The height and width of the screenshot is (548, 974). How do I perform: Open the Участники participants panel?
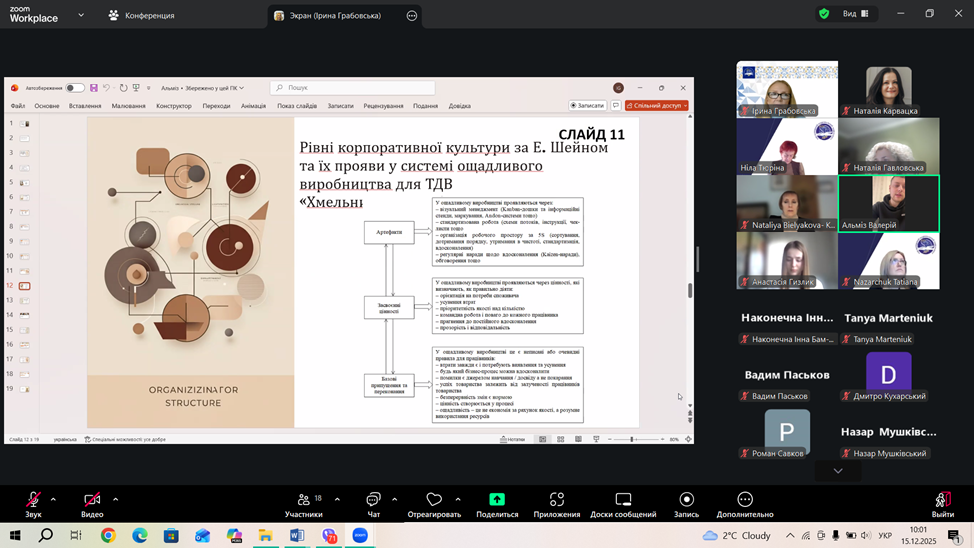303,500
